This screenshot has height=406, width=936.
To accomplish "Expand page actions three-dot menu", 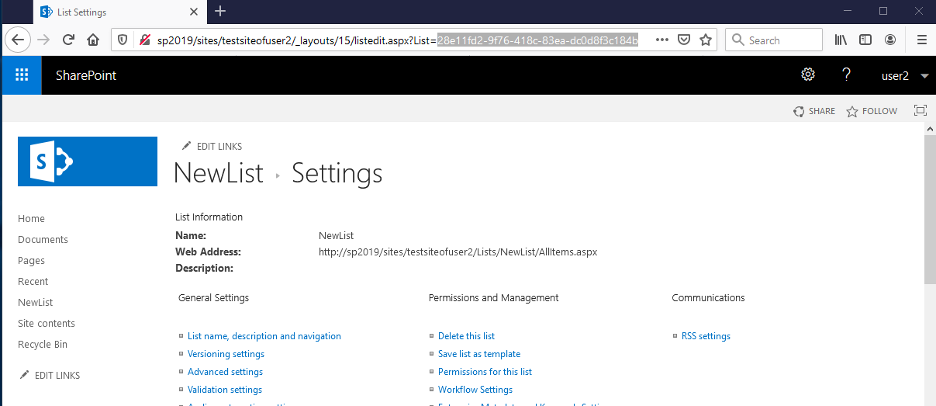I will (x=662, y=40).
